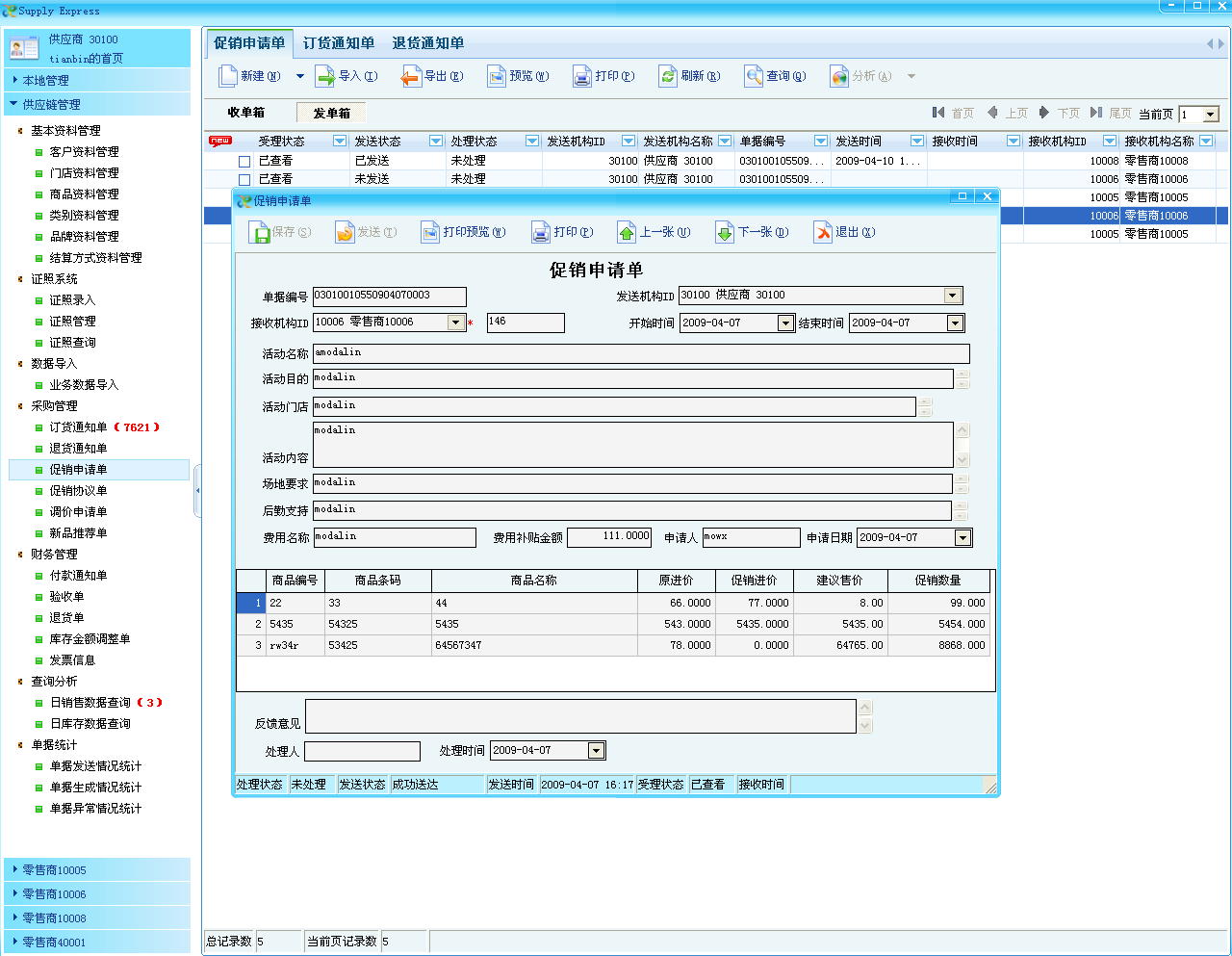Viewport: 1232px width, 956px height.
Task: Exit the dialog via 退出 icon
Action: [x=823, y=232]
